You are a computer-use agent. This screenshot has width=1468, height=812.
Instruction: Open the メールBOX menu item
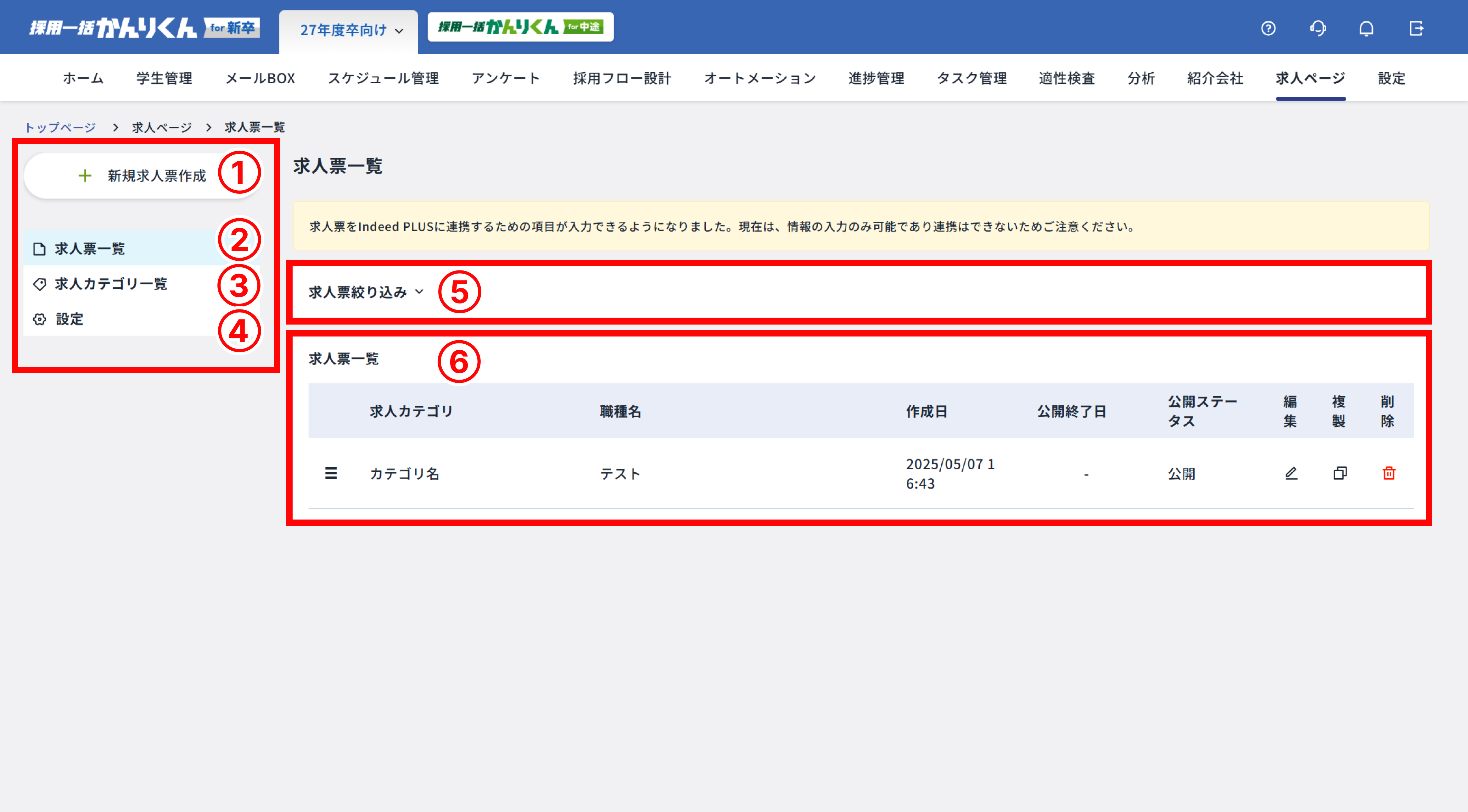point(260,78)
